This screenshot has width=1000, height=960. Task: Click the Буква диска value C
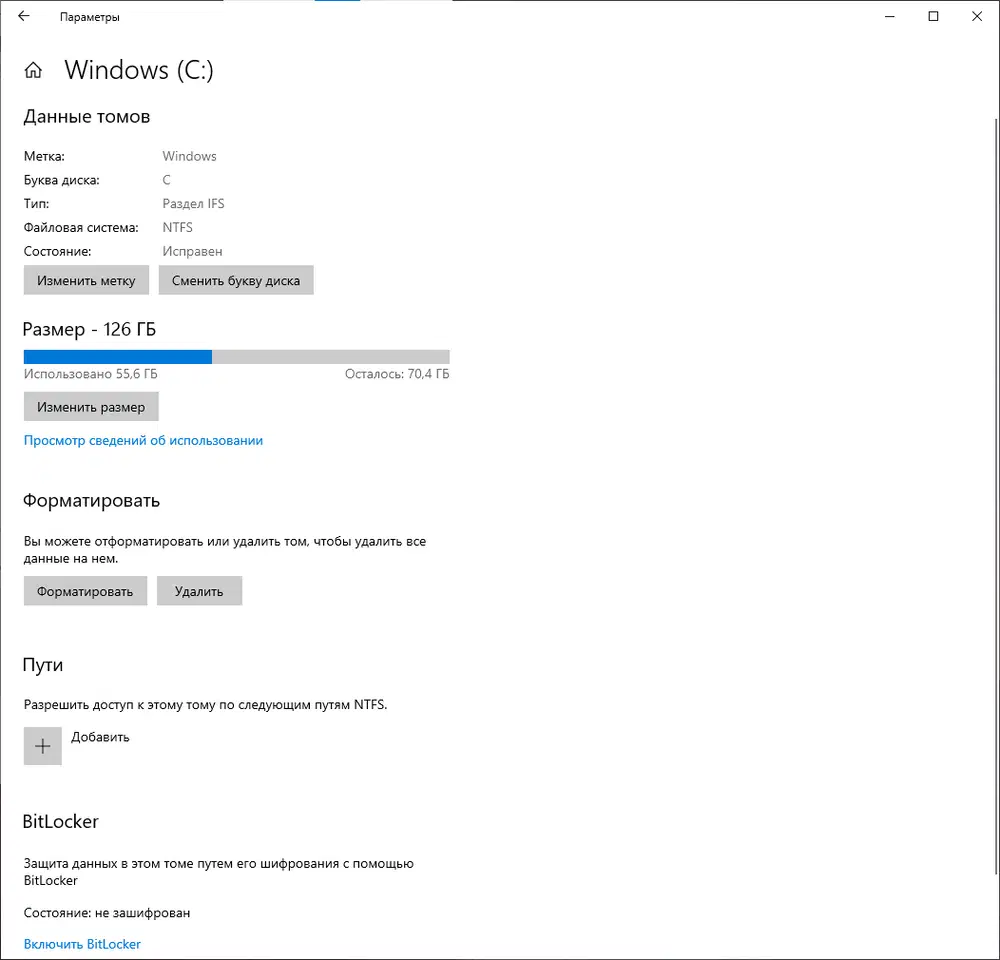click(x=166, y=180)
